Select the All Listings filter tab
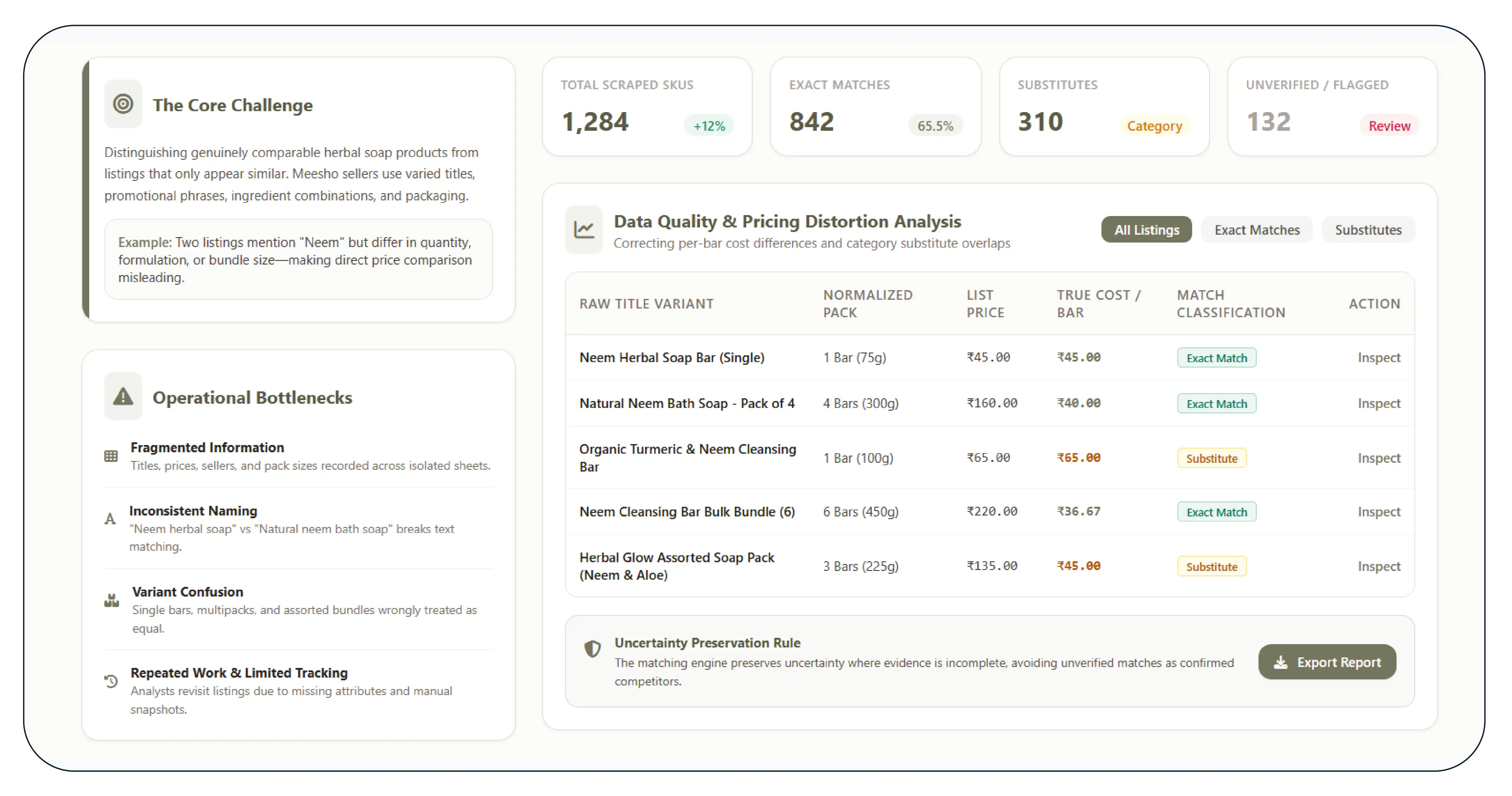 (x=1146, y=229)
